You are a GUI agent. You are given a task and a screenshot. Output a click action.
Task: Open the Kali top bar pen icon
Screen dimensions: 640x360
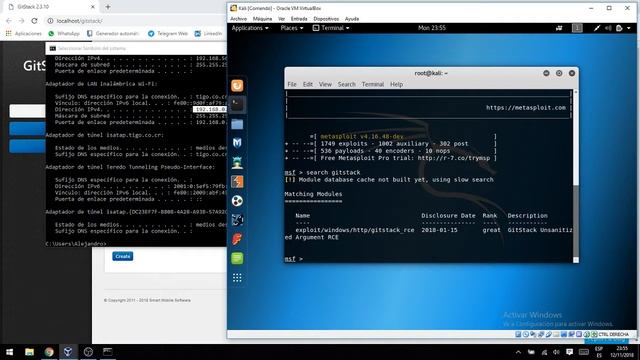(x=597, y=28)
